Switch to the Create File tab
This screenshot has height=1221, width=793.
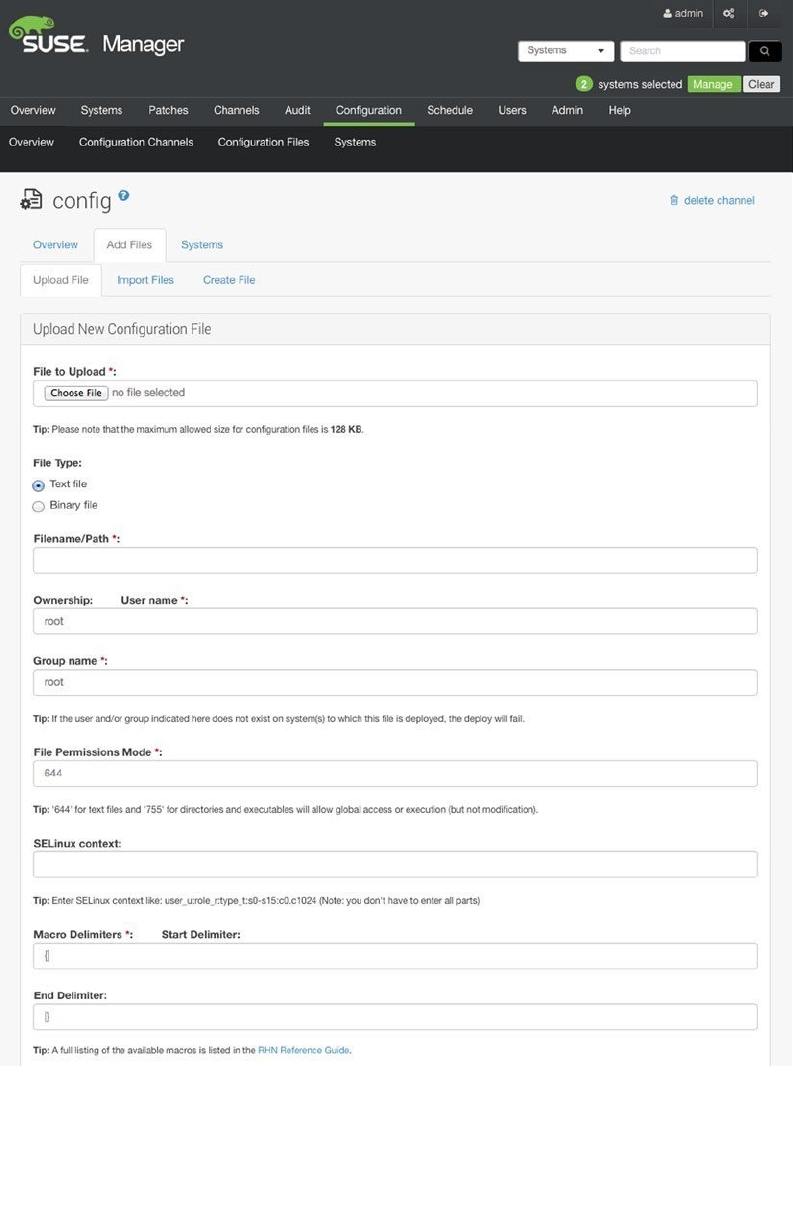coord(229,280)
